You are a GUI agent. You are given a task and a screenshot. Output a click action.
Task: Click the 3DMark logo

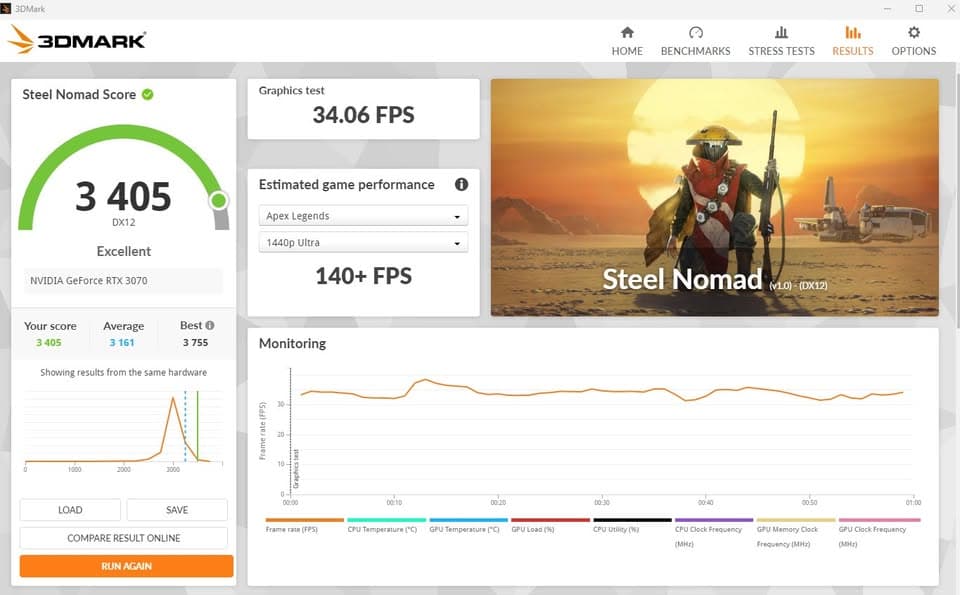[x=77, y=40]
